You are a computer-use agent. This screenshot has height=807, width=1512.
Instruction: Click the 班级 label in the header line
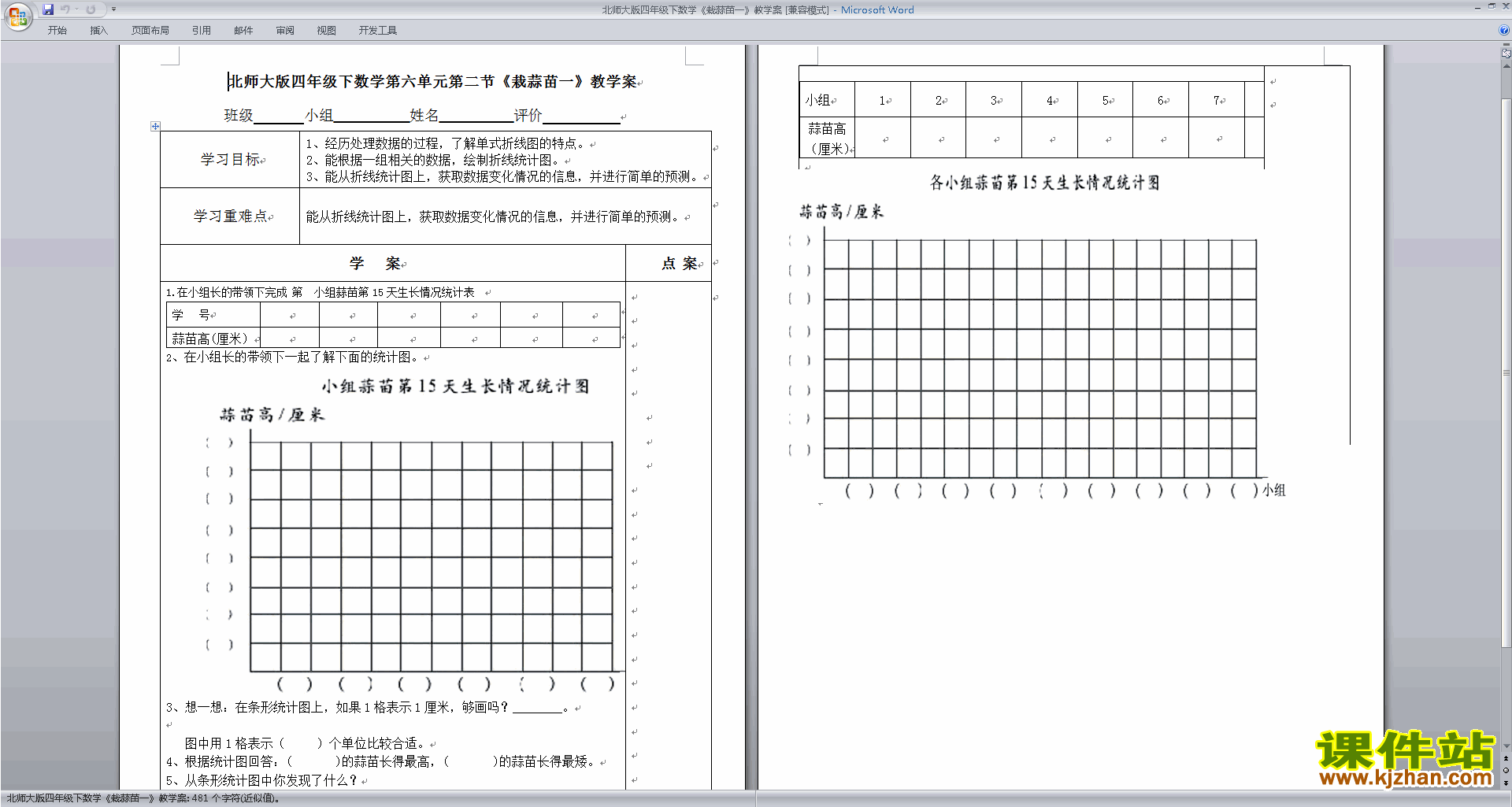click(x=239, y=116)
